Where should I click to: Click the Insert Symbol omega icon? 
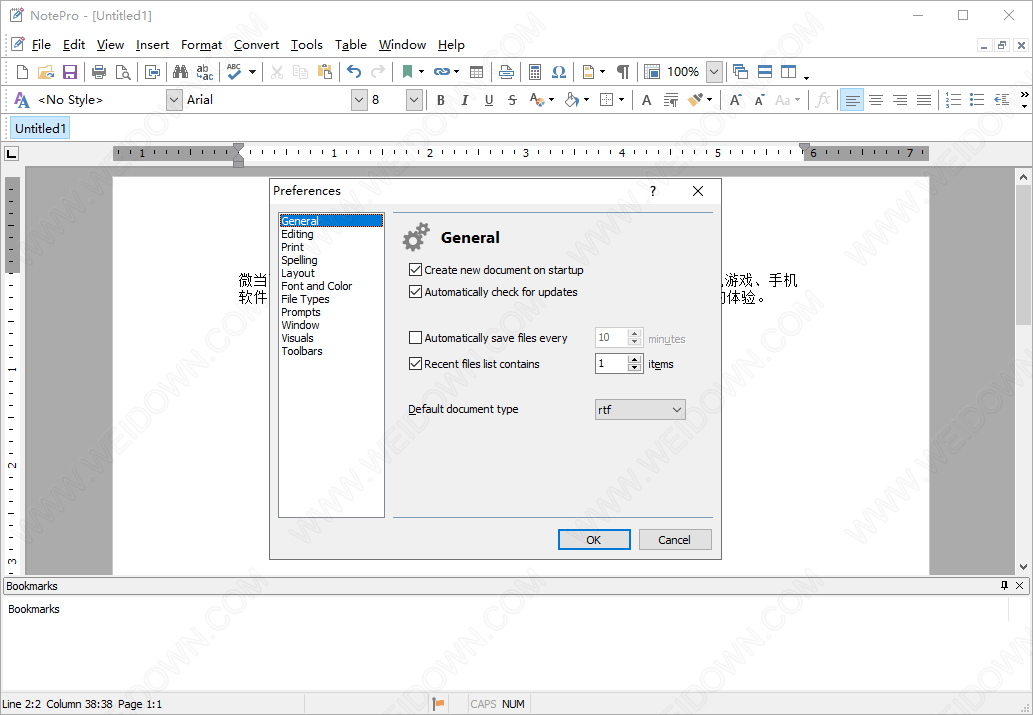559,72
